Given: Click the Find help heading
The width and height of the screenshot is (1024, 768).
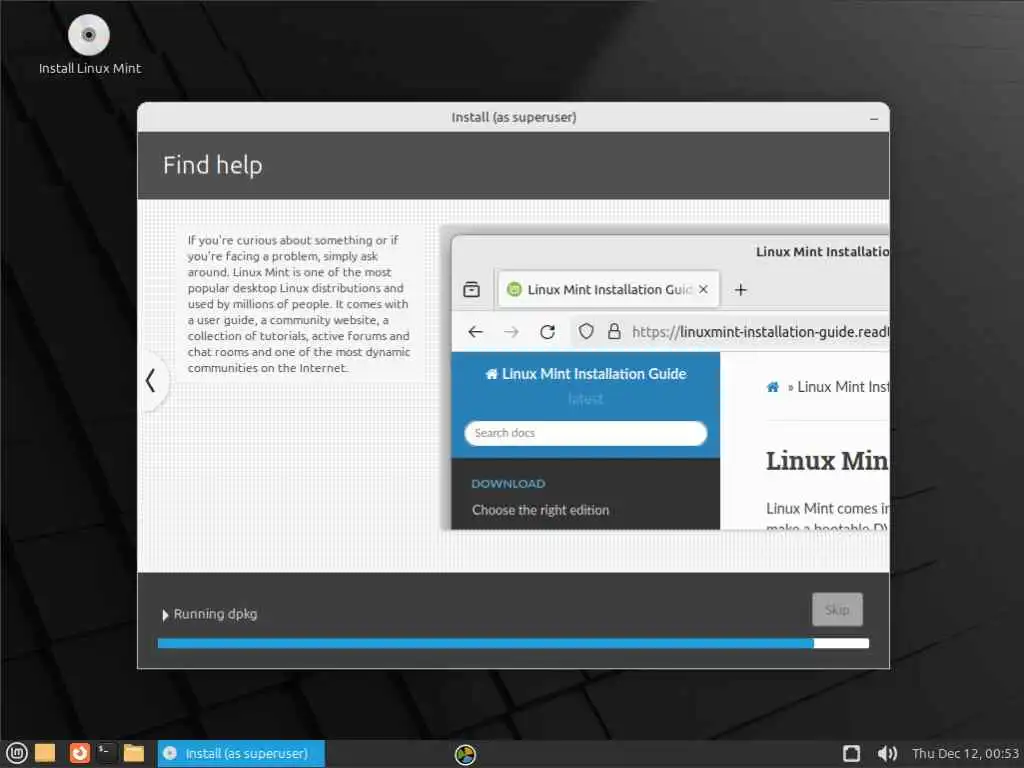Looking at the screenshot, I should [212, 165].
